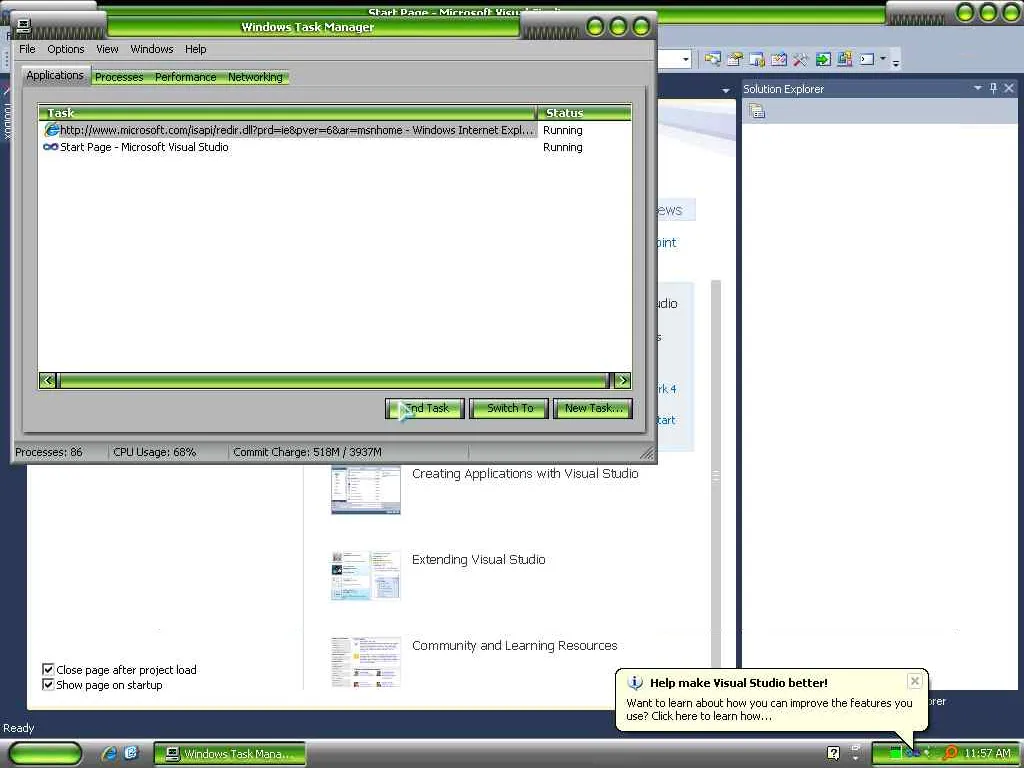This screenshot has width=1024, height=768.
Task: Switch to the Processes tab
Action: pos(119,77)
